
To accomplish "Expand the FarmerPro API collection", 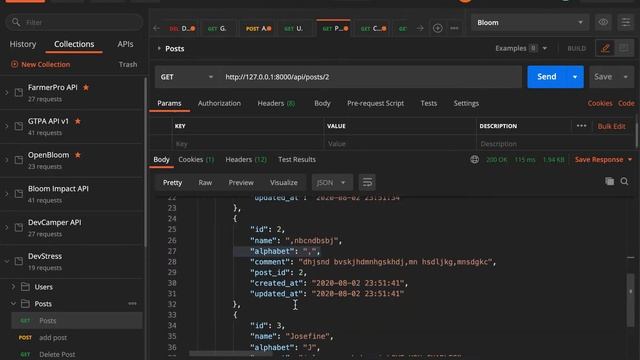I will (7, 92).
